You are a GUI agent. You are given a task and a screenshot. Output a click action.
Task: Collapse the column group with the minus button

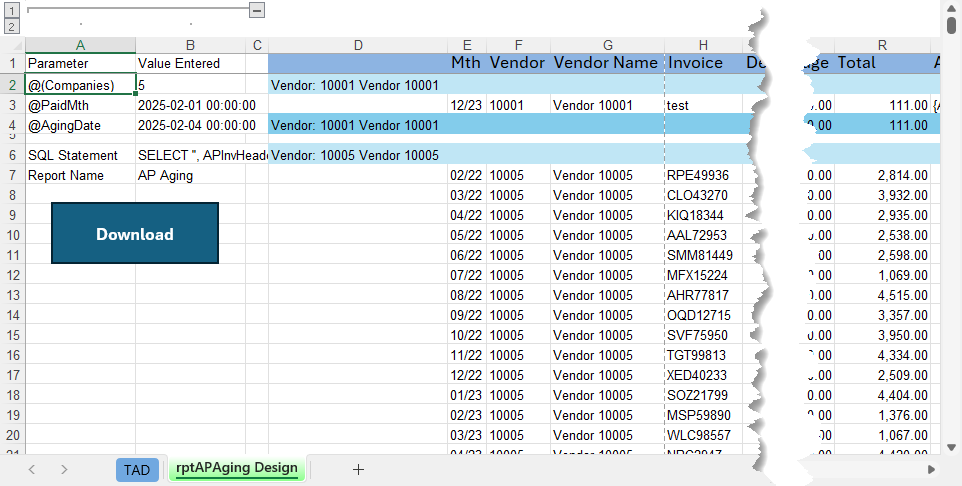coord(257,10)
